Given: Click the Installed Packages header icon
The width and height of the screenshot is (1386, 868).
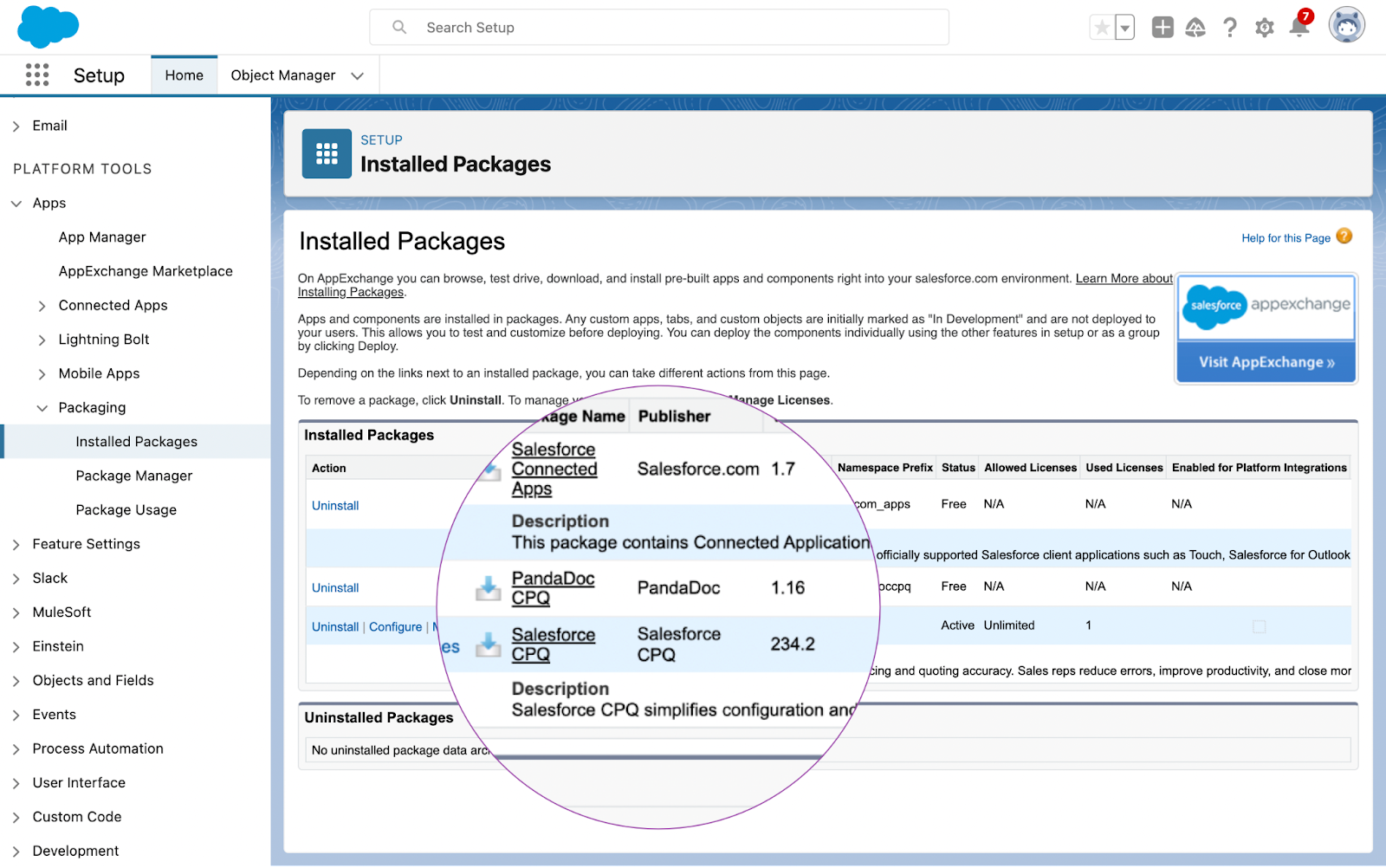Looking at the screenshot, I should point(327,153).
